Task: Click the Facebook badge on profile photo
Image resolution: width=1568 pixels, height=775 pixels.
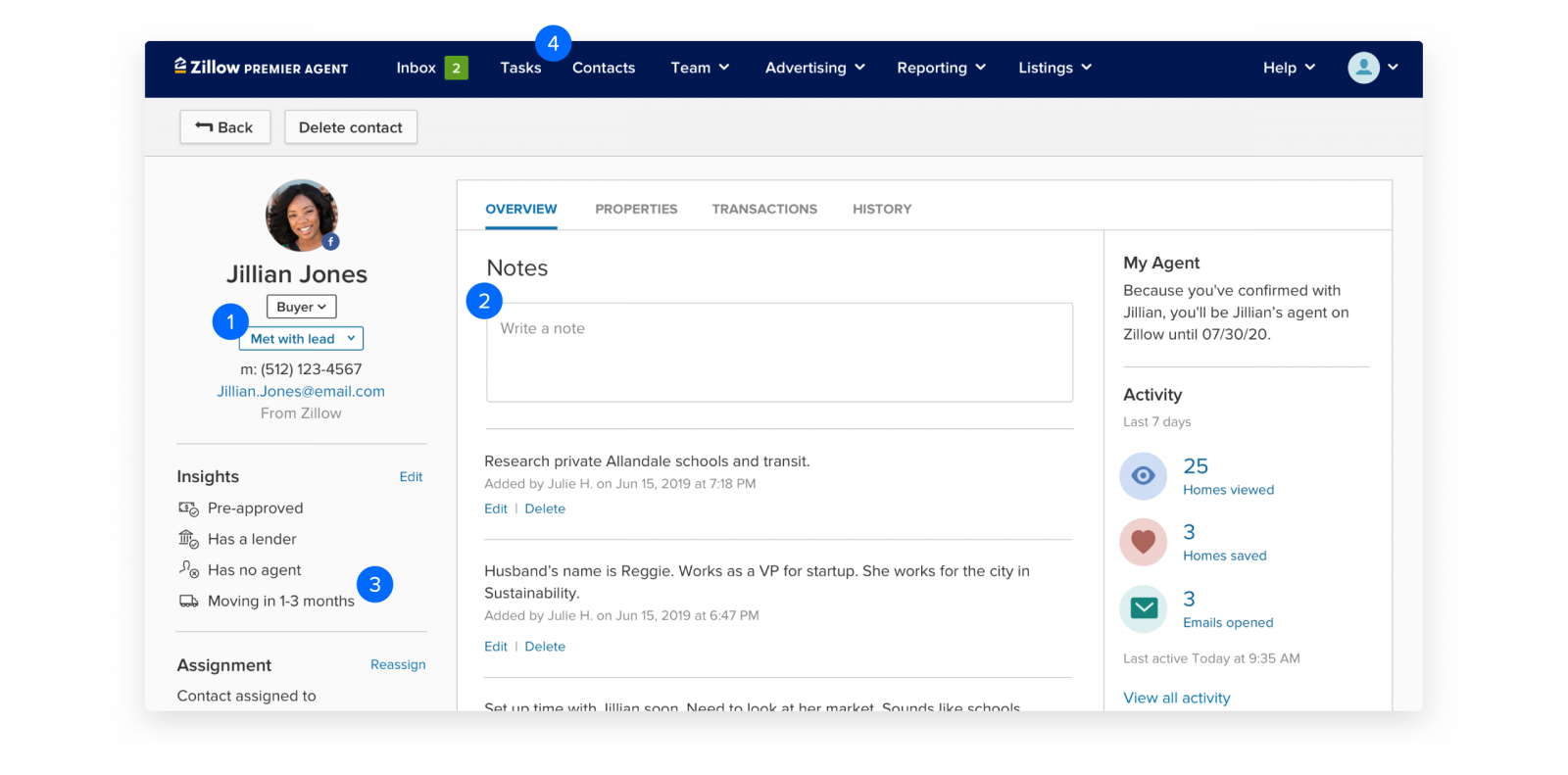Action: pos(331,242)
